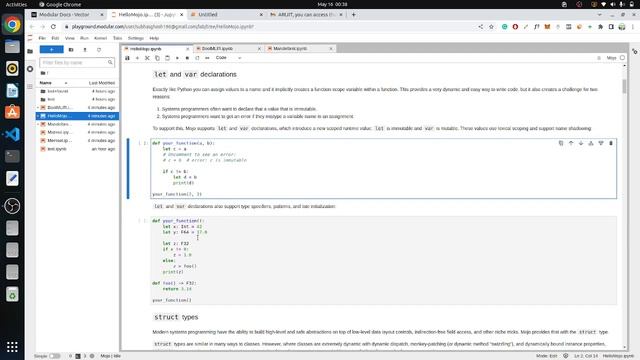This screenshot has height=360, width=640.
Task: Open the View menu
Action: coord(70,38)
